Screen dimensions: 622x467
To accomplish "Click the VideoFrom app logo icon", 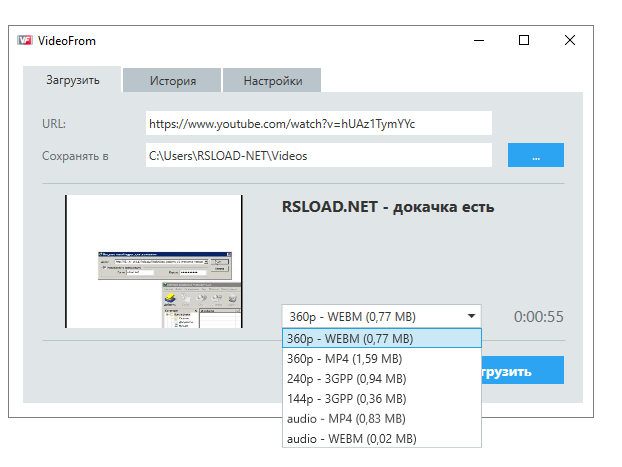I will pyautogui.click(x=25, y=40).
